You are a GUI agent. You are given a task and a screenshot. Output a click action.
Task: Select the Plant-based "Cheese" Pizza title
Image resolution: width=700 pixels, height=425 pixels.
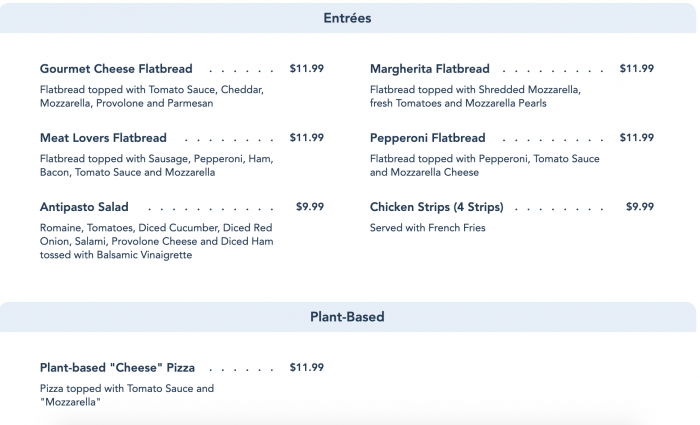117,367
